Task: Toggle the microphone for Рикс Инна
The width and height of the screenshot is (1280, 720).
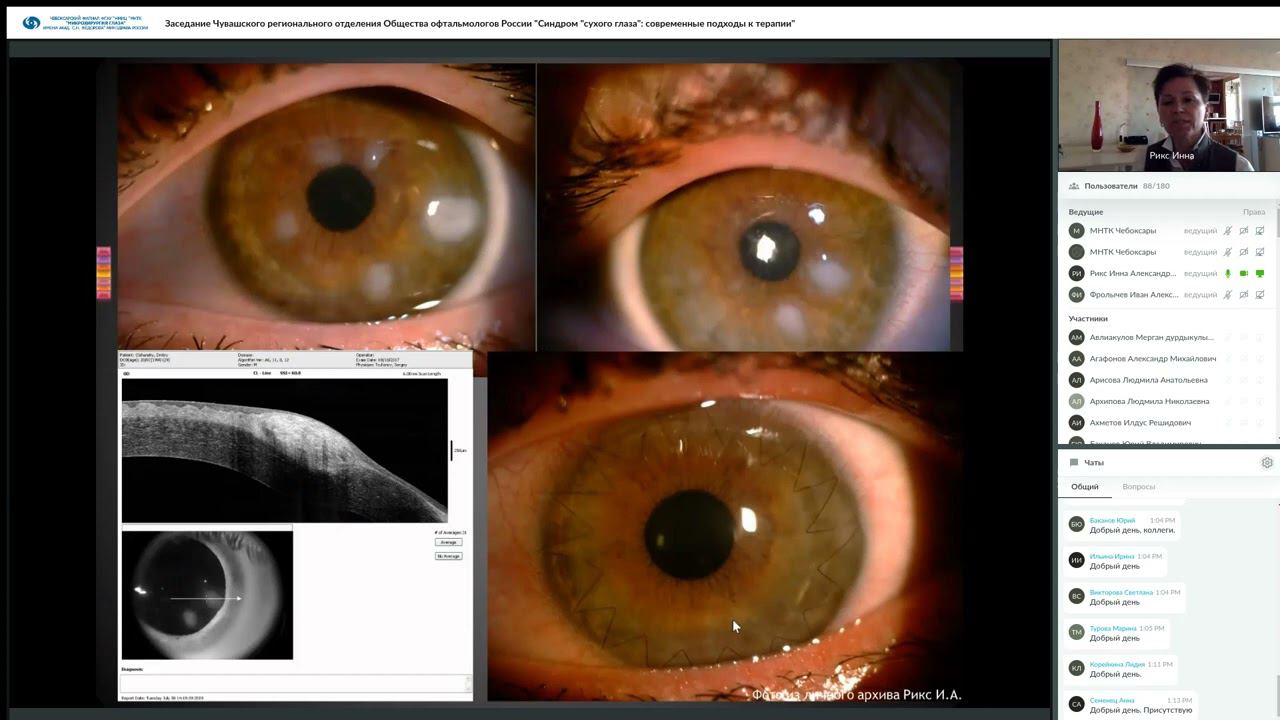Action: [x=1228, y=273]
